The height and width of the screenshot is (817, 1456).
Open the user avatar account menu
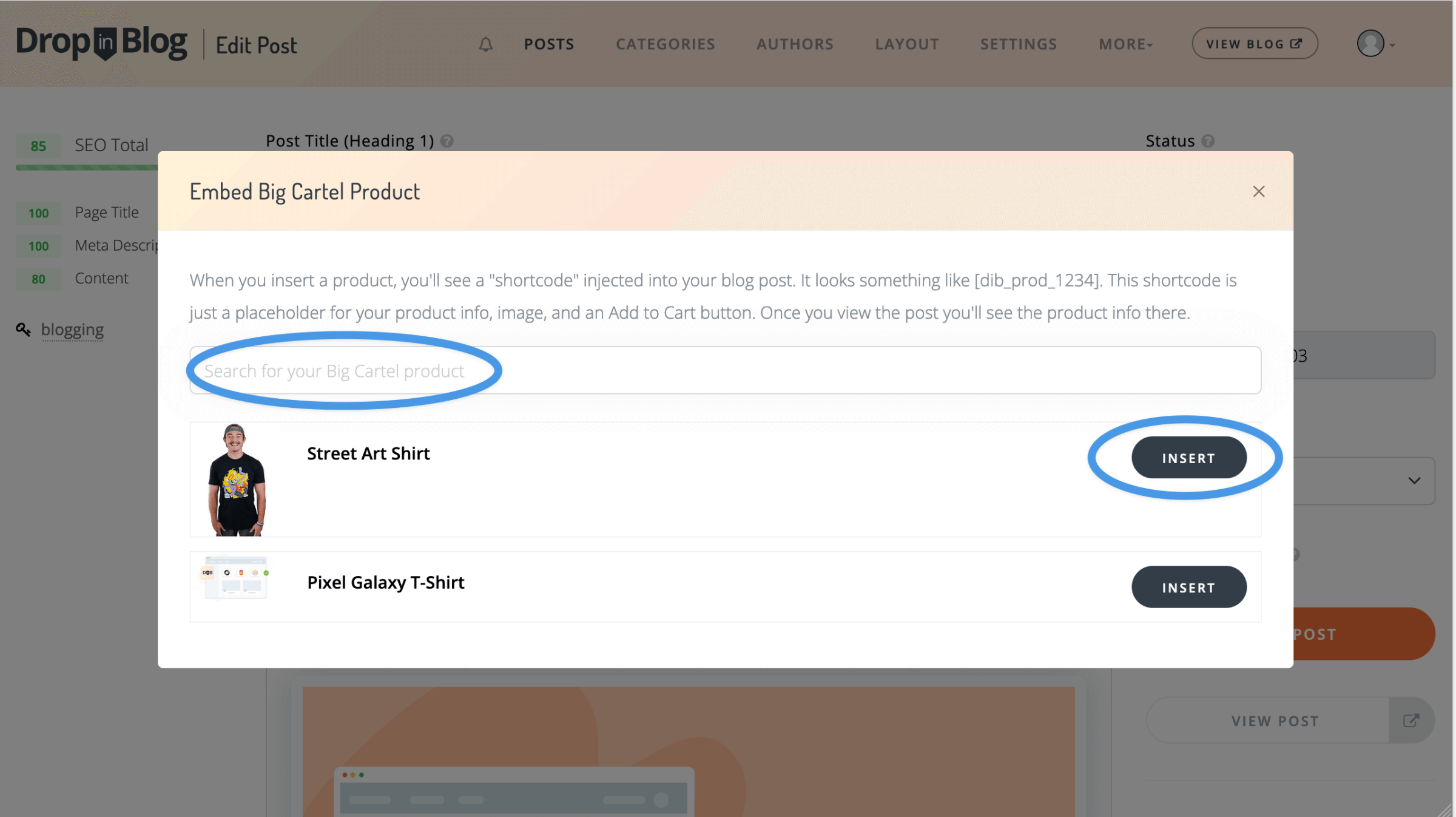[x=1375, y=44]
